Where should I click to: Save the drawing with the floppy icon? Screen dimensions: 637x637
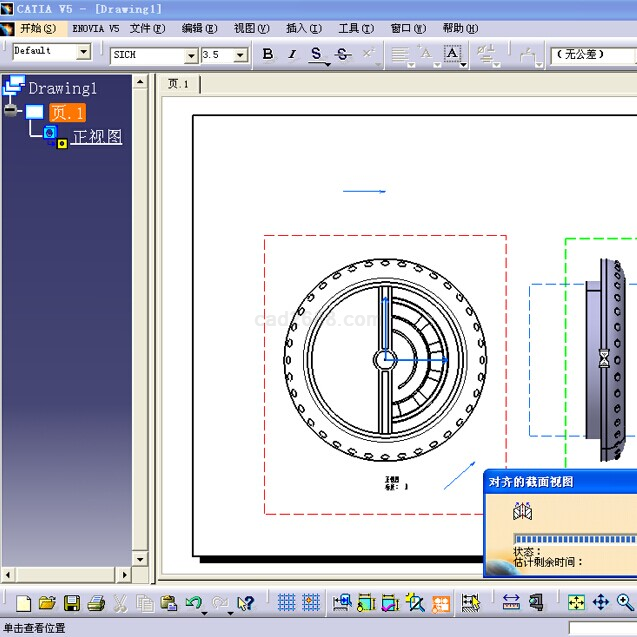coord(72,602)
